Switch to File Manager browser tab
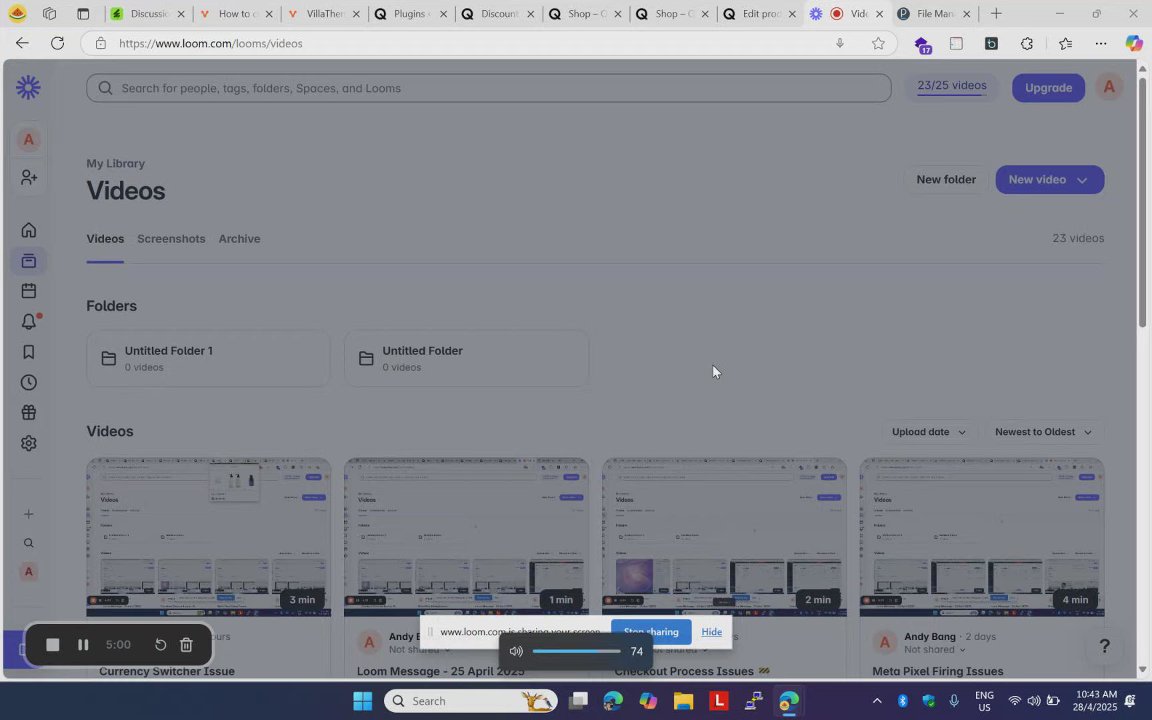Image resolution: width=1152 pixels, height=720 pixels. [x=935, y=14]
